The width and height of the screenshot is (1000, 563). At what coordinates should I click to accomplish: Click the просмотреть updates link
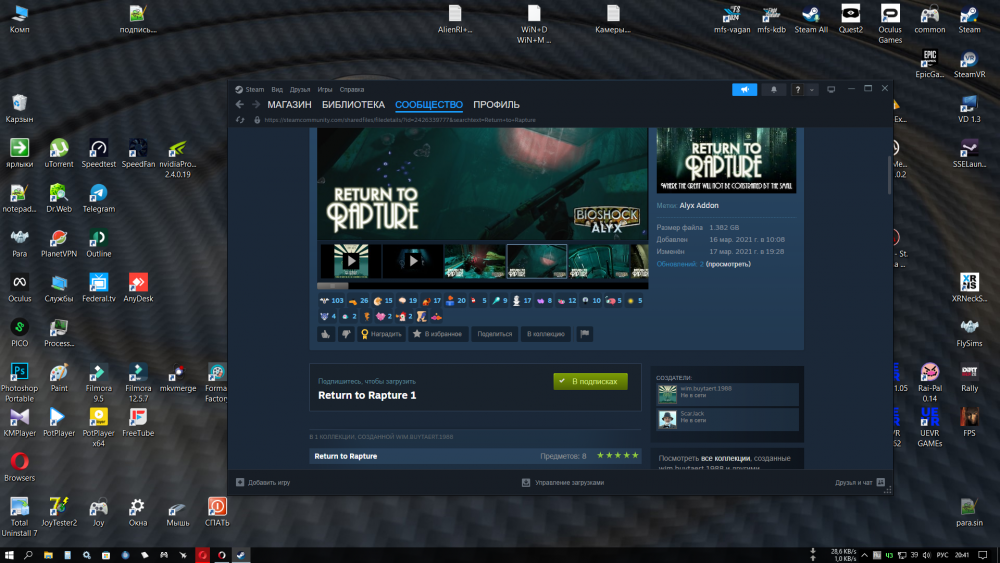pos(728,264)
